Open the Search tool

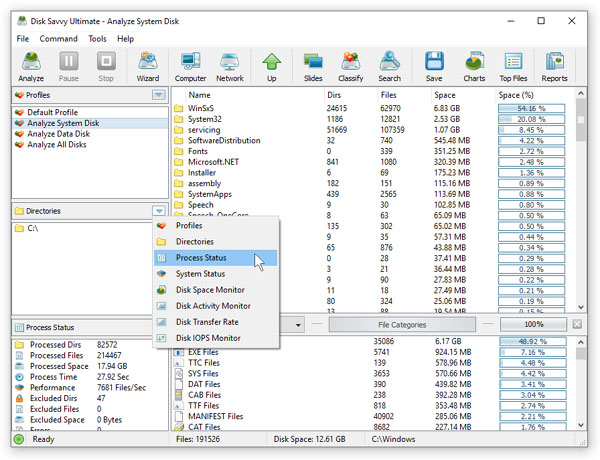[390, 67]
